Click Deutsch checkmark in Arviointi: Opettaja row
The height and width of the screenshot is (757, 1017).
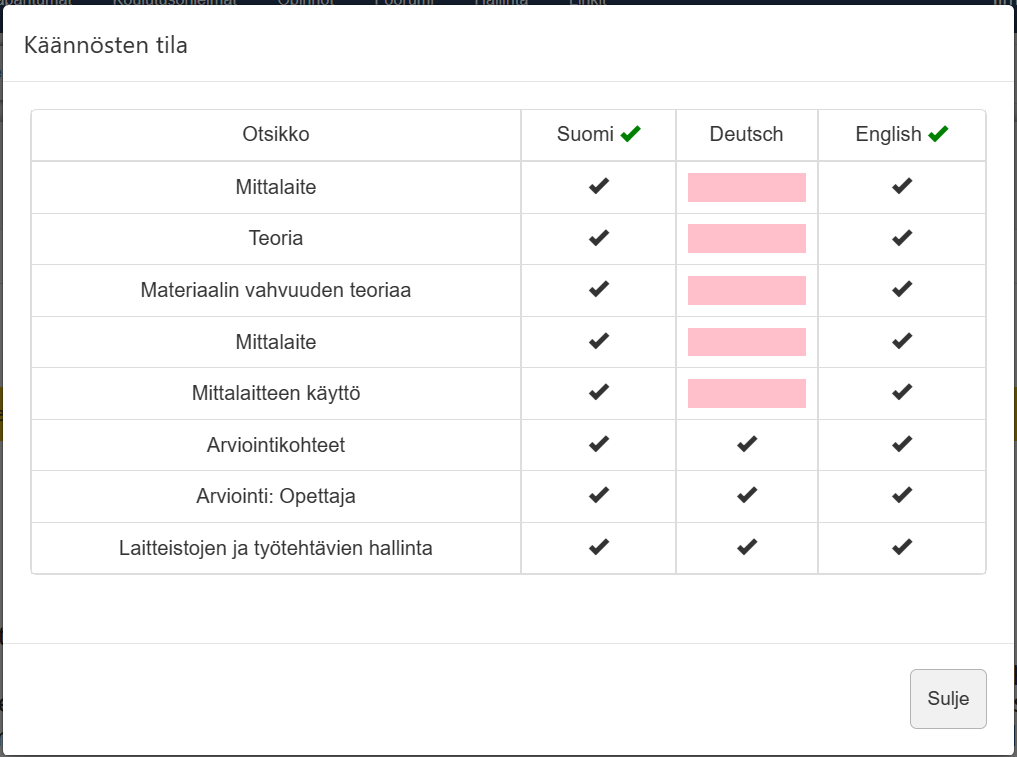coord(747,495)
